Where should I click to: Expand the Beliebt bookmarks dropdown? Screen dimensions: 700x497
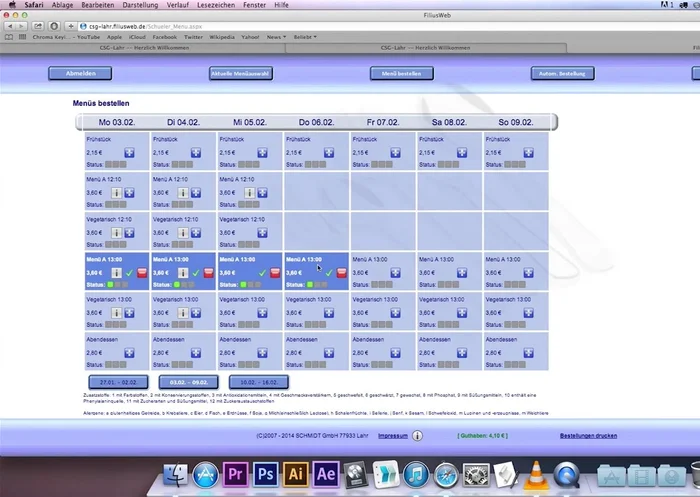click(x=304, y=37)
